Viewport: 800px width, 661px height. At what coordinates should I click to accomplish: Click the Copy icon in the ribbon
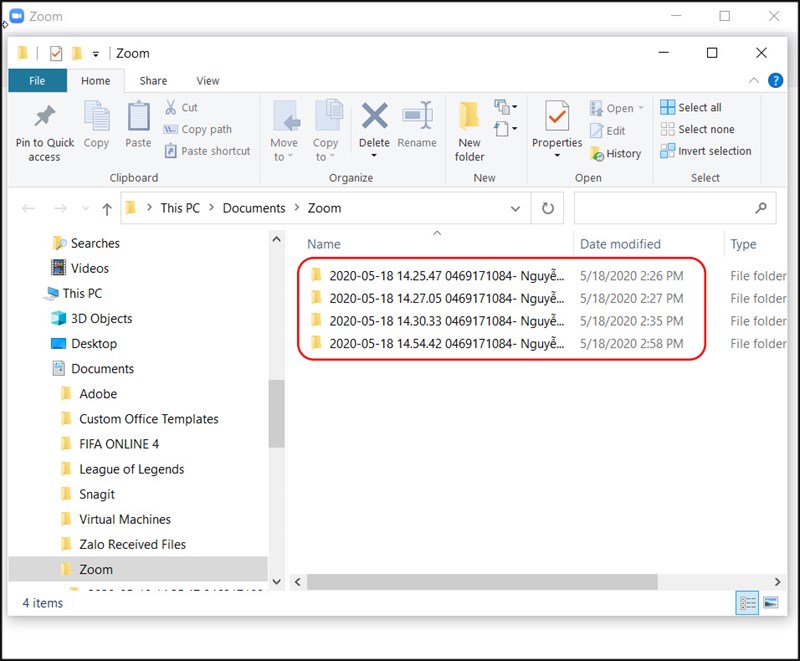click(96, 123)
